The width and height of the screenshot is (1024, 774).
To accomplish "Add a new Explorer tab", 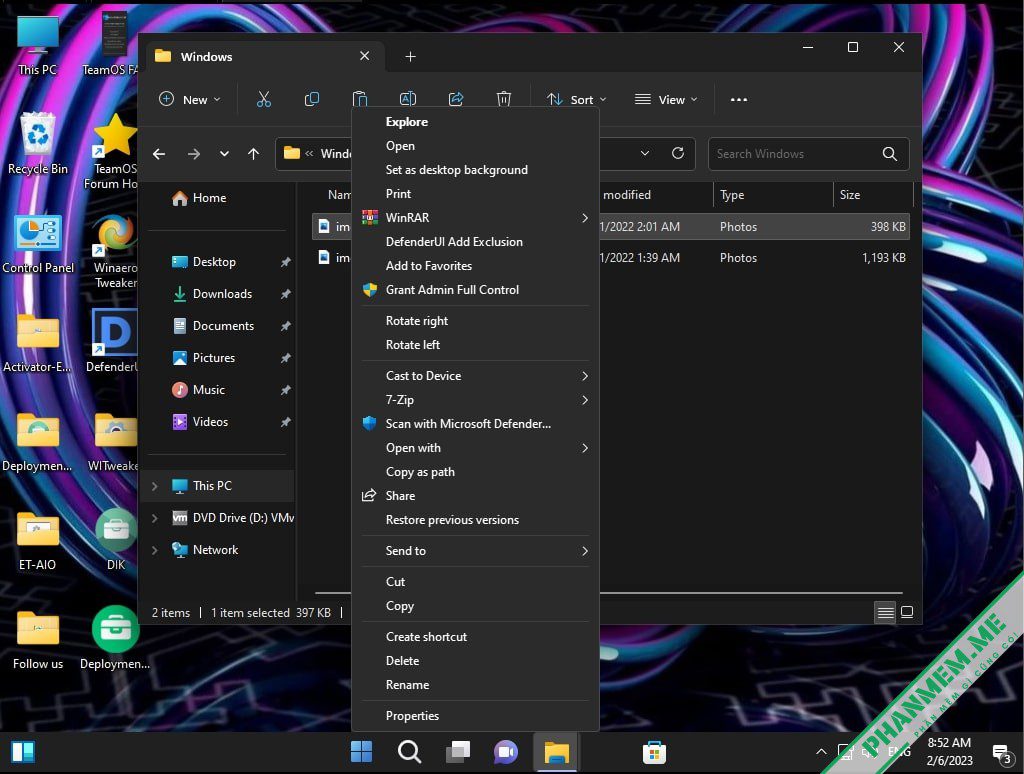I will [x=410, y=57].
